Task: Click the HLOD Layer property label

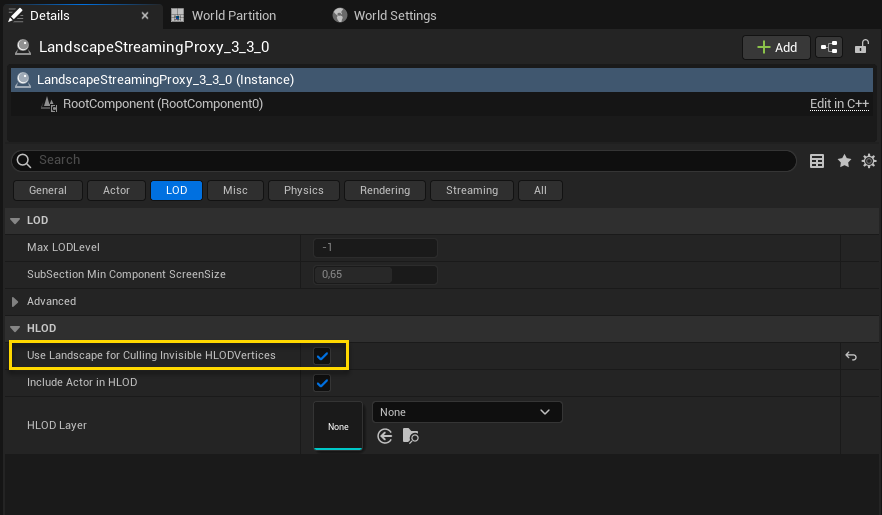Action: coord(57,426)
